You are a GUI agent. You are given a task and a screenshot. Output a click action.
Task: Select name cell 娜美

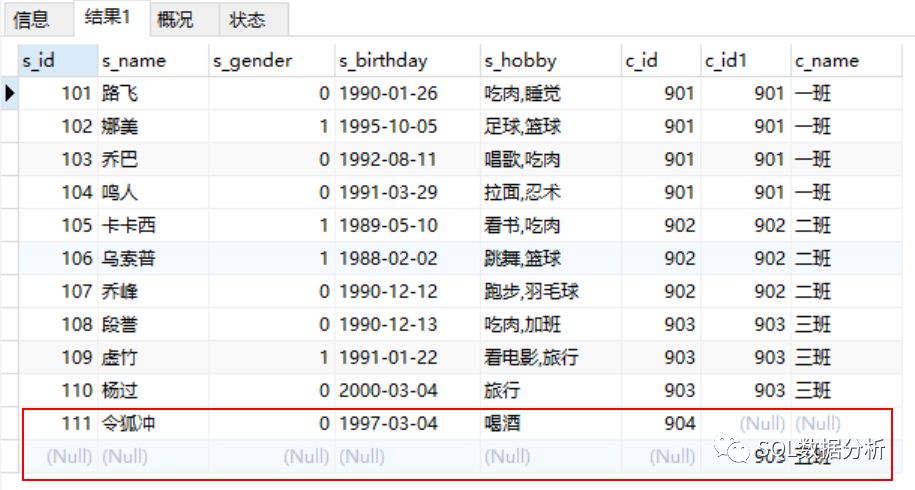153,127
